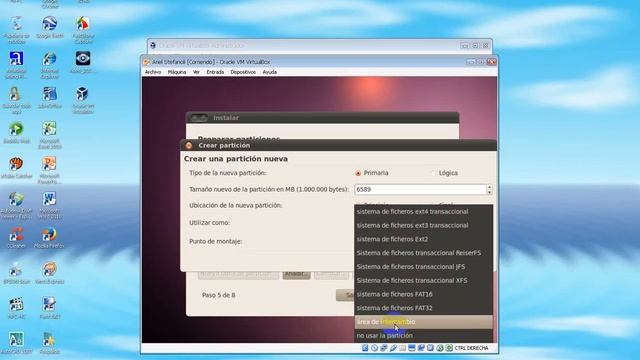Viewport: 640px width, 360px height.
Task: Click the network indicator in VirtualBox status bar
Action: [x=384, y=348]
